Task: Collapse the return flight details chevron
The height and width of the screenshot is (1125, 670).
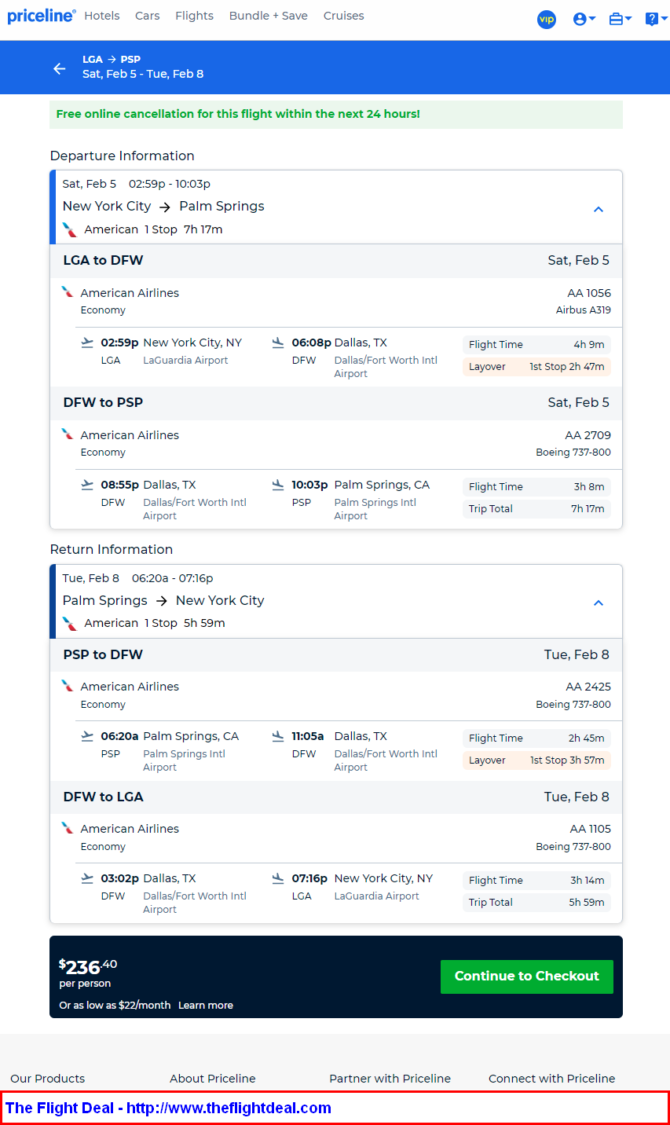Action: coord(598,603)
